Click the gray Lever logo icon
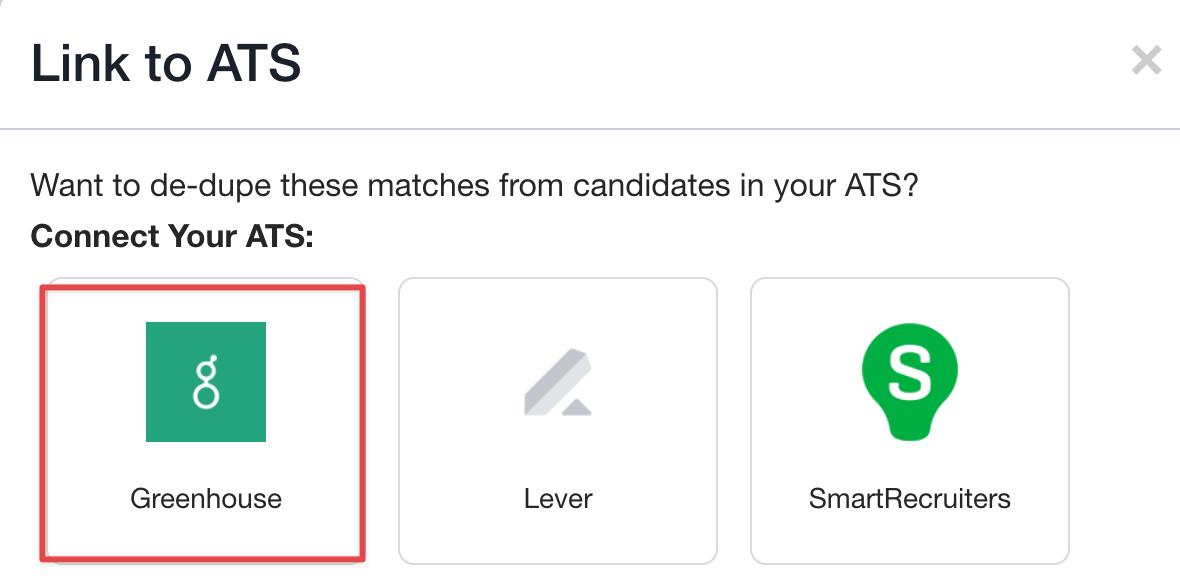The width and height of the screenshot is (1180, 584). click(x=557, y=382)
